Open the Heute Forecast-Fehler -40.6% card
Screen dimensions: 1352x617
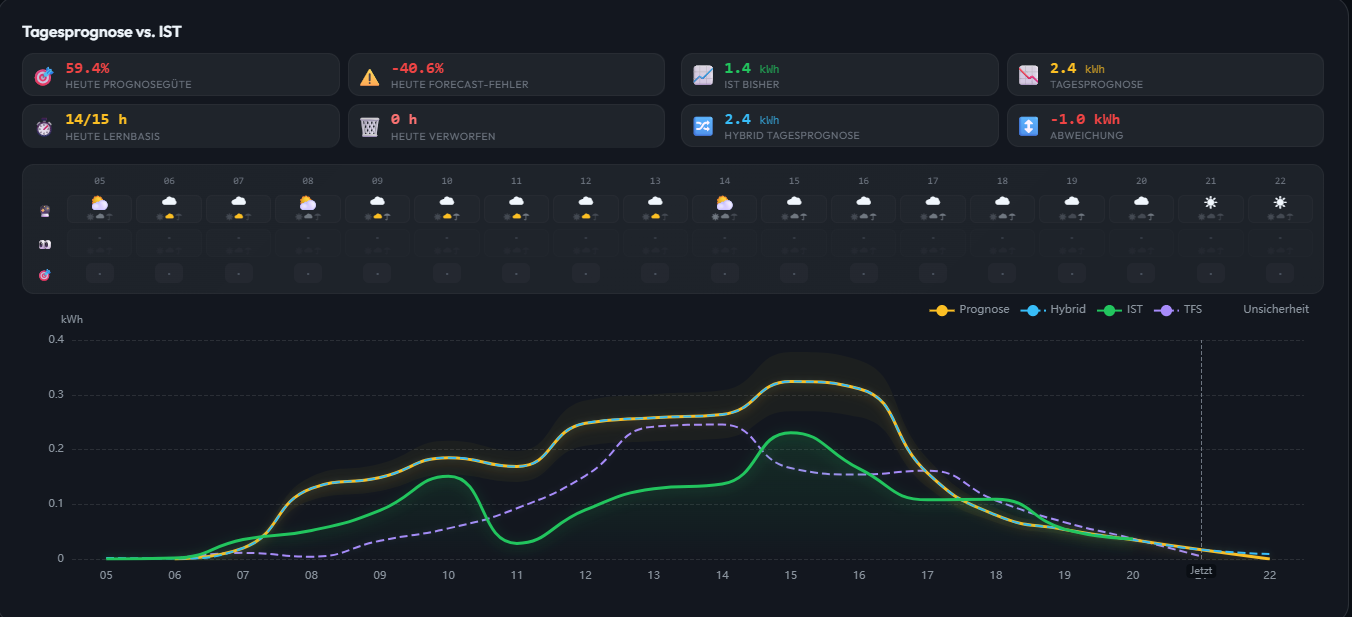(x=506, y=74)
